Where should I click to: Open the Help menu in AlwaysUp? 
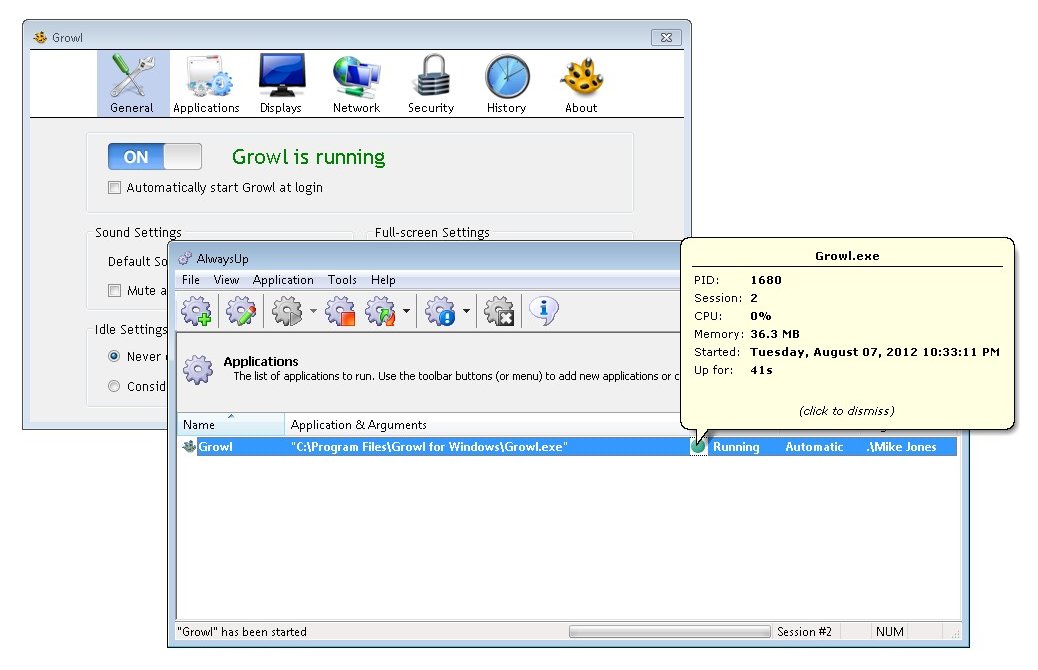[x=383, y=280]
